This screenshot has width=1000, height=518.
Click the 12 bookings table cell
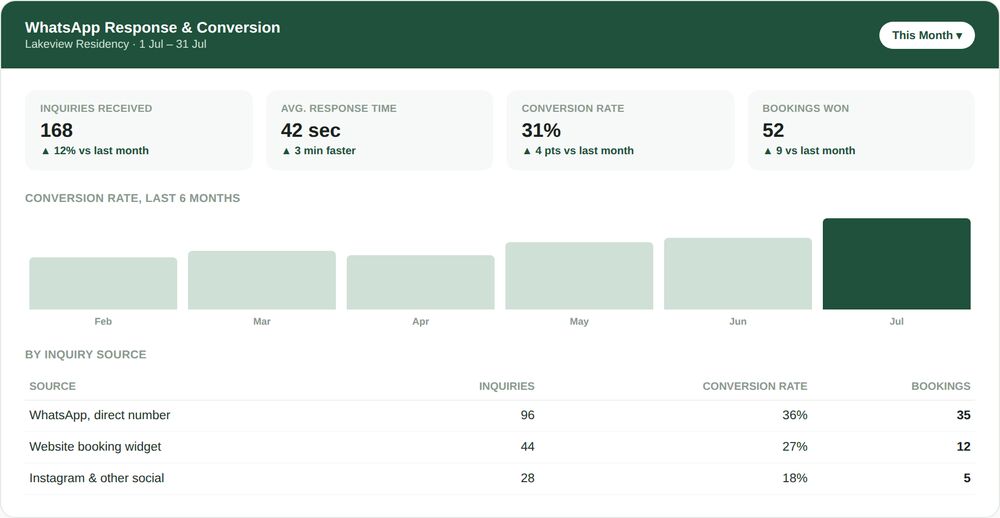point(964,447)
